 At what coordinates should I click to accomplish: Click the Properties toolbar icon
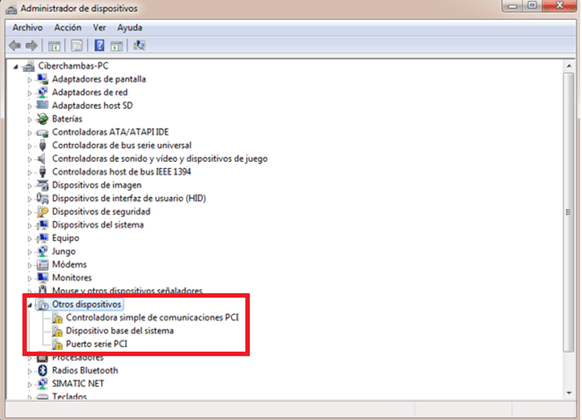(x=77, y=46)
